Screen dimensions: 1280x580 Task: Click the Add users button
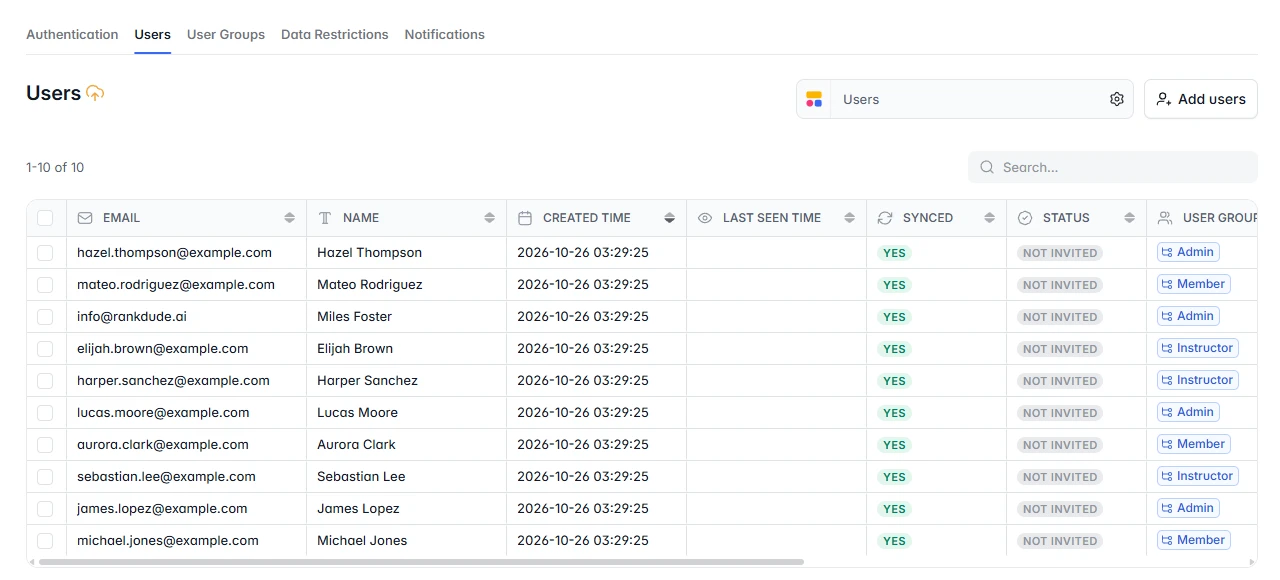[x=1201, y=99]
